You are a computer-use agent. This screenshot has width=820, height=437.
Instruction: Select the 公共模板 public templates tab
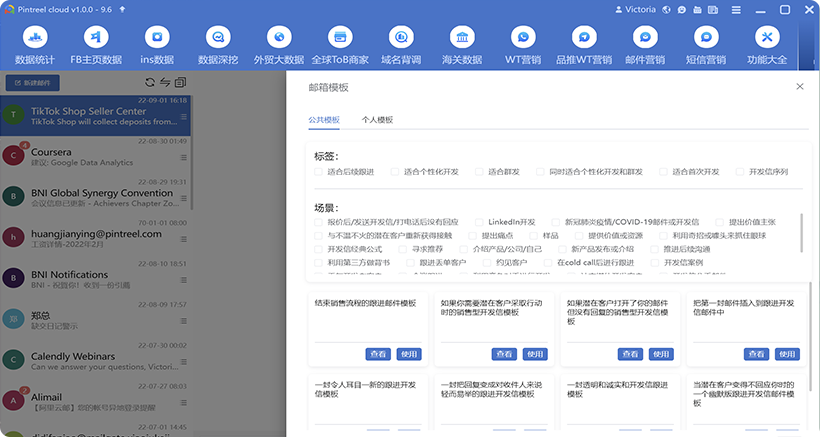pos(324,120)
